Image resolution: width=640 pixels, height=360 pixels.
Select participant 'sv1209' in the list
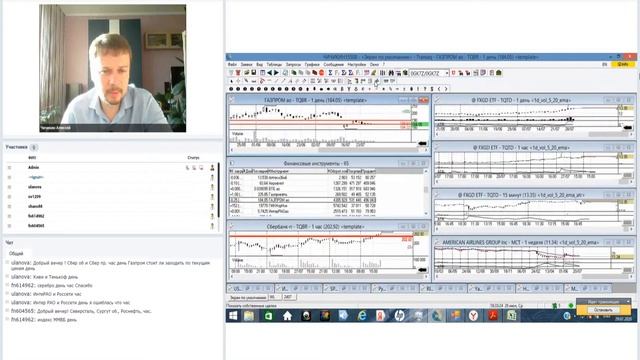point(34,197)
